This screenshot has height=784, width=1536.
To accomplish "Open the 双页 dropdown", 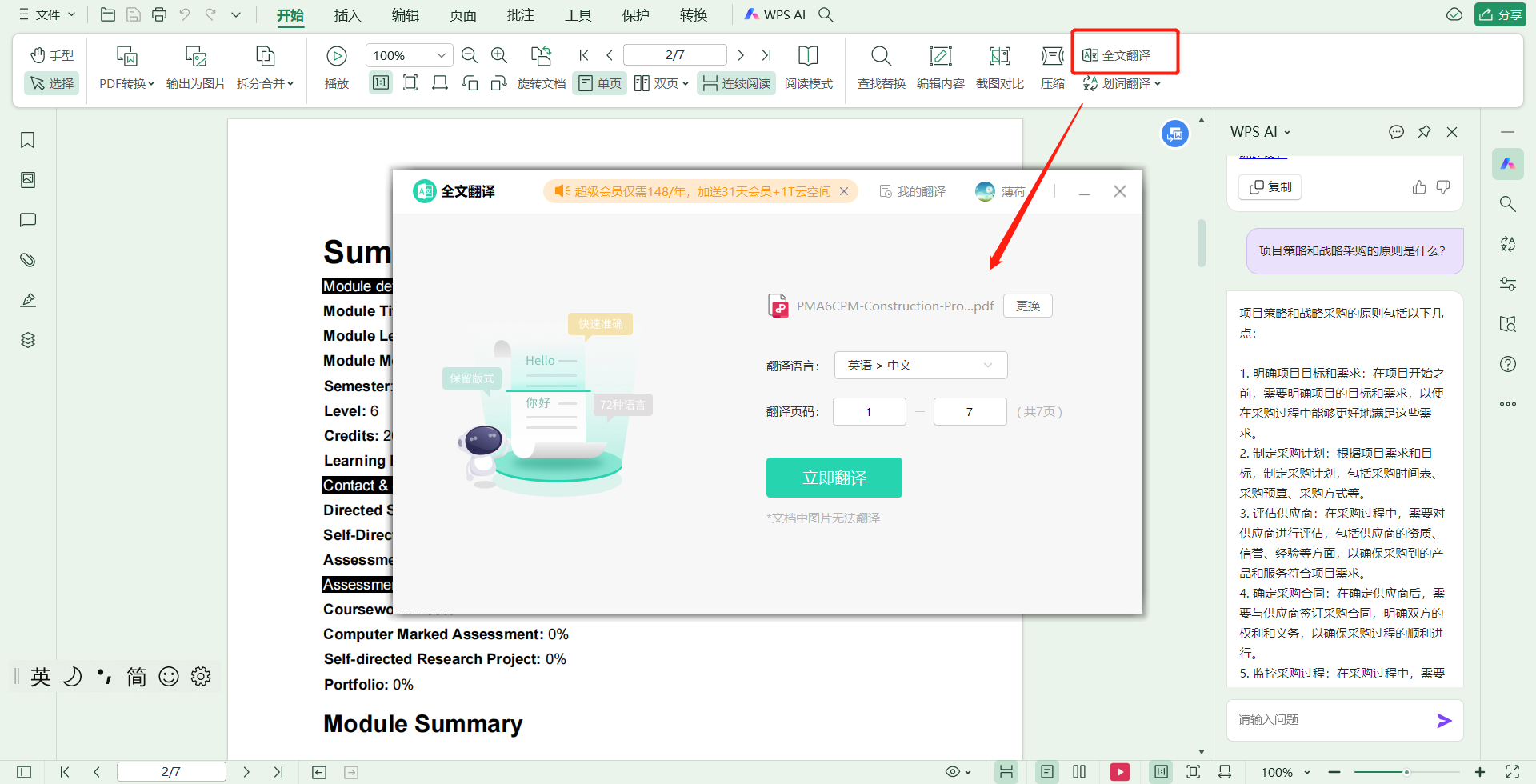I will click(662, 83).
